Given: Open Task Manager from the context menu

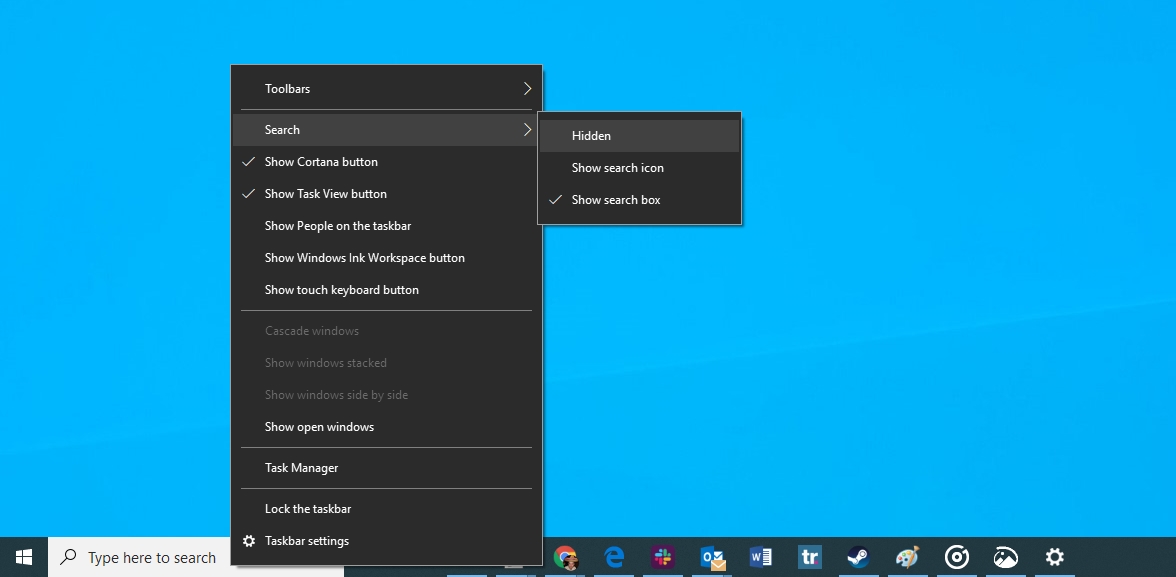Looking at the screenshot, I should tap(301, 468).
